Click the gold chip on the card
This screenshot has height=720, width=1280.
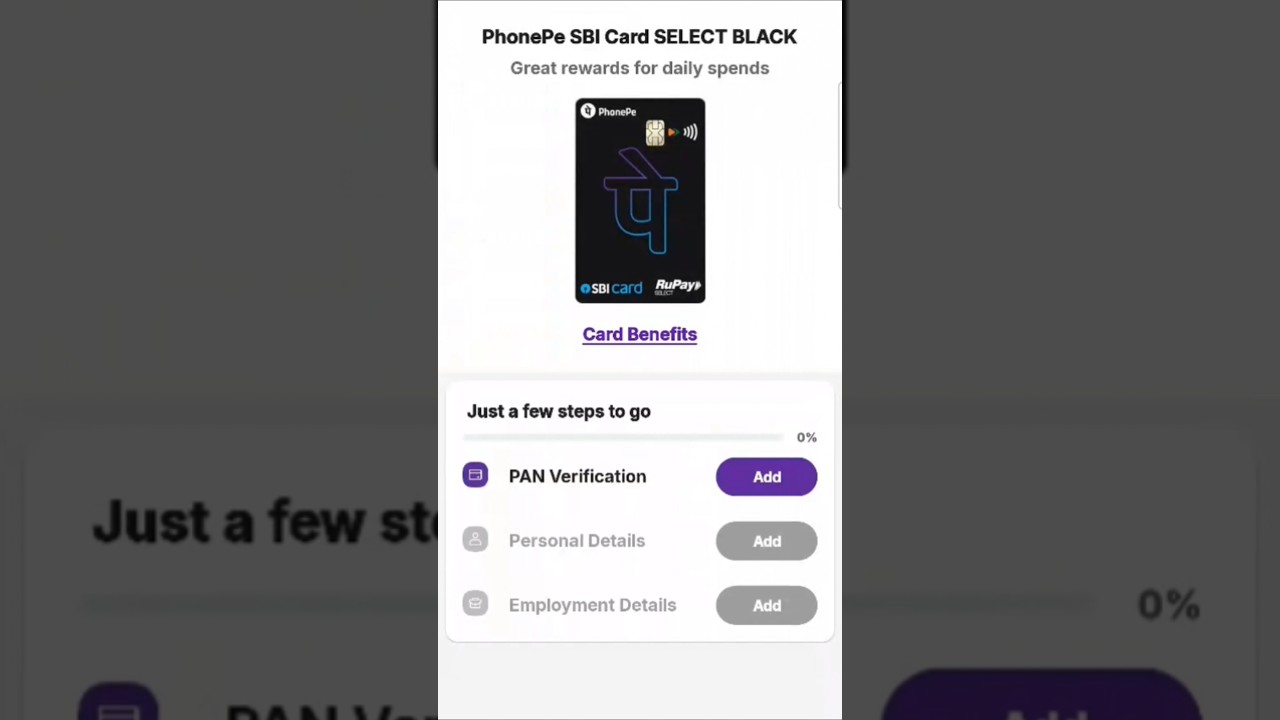655,133
